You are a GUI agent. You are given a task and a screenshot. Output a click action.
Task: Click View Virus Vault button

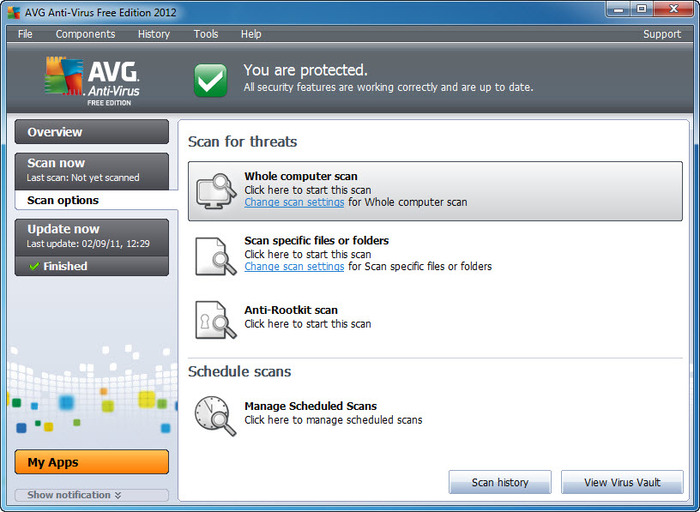point(622,482)
